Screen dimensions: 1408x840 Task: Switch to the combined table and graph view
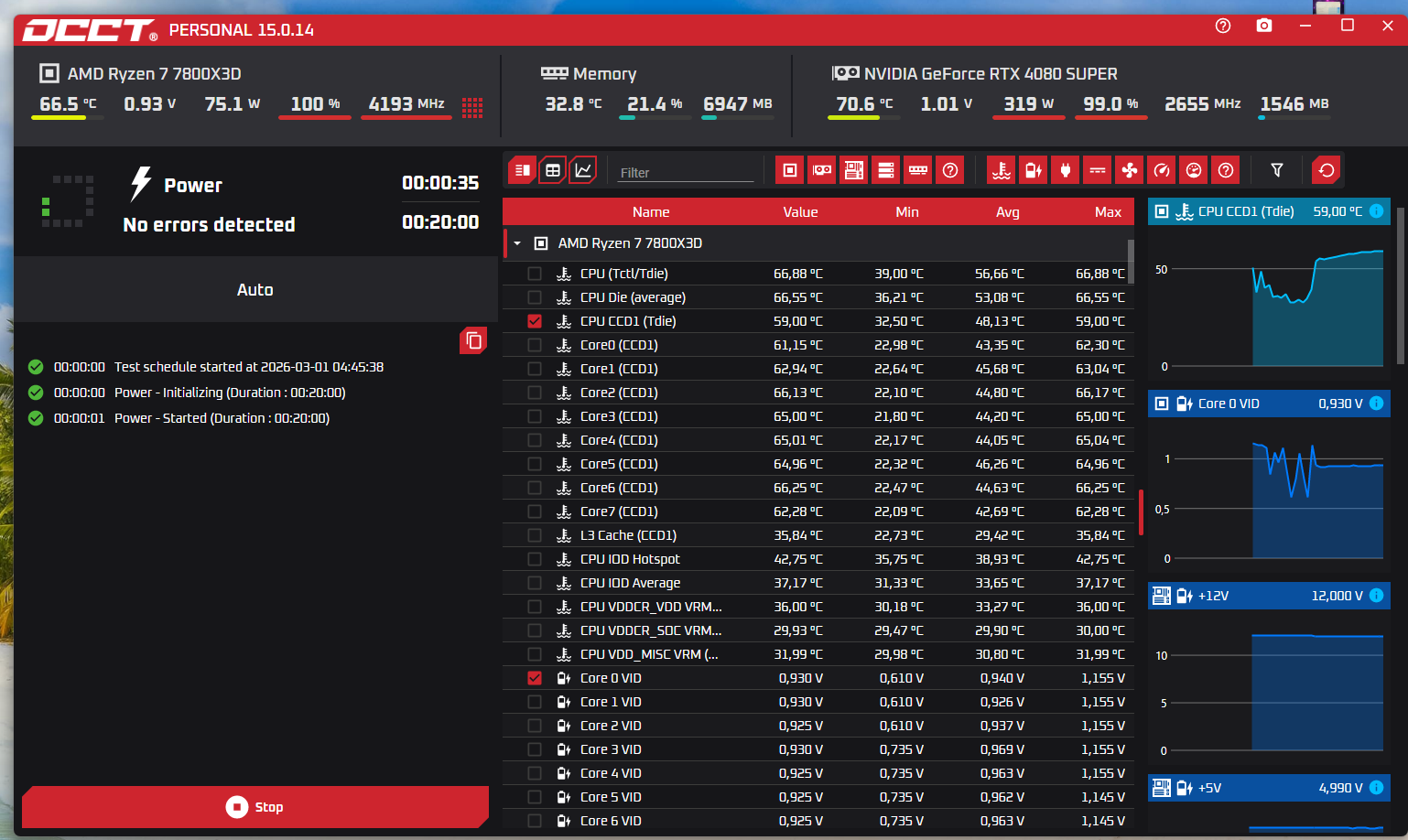[x=522, y=170]
